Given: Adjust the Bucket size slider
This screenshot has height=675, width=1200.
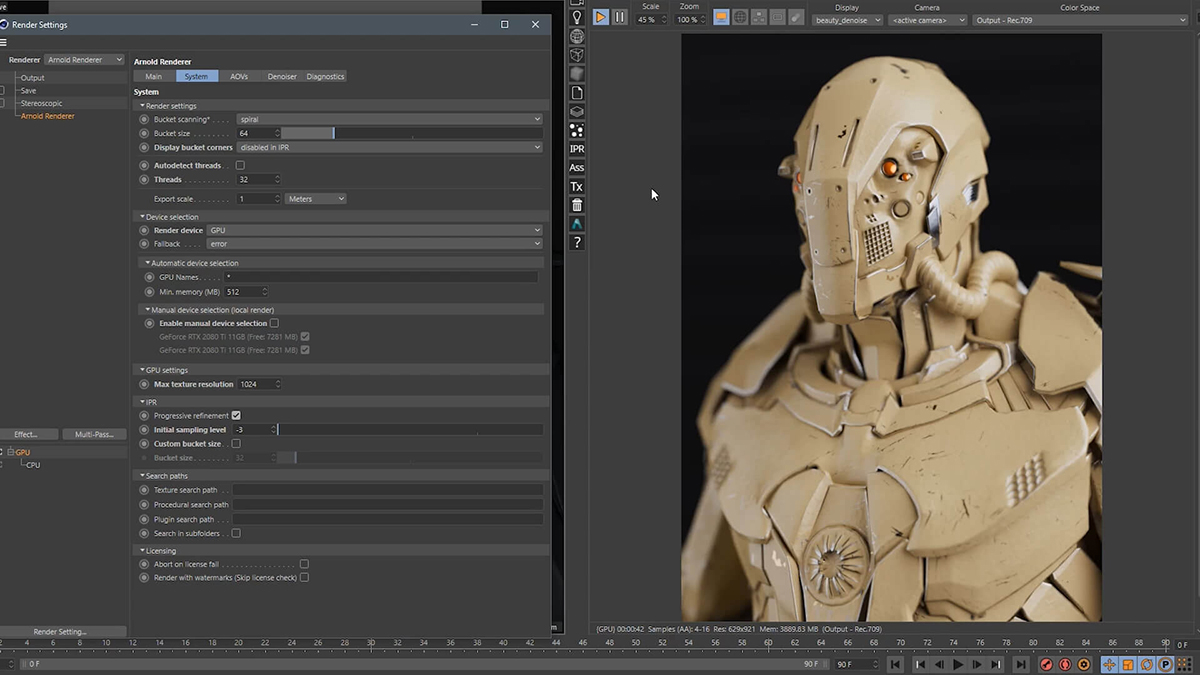Looking at the screenshot, I should click(x=412, y=133).
